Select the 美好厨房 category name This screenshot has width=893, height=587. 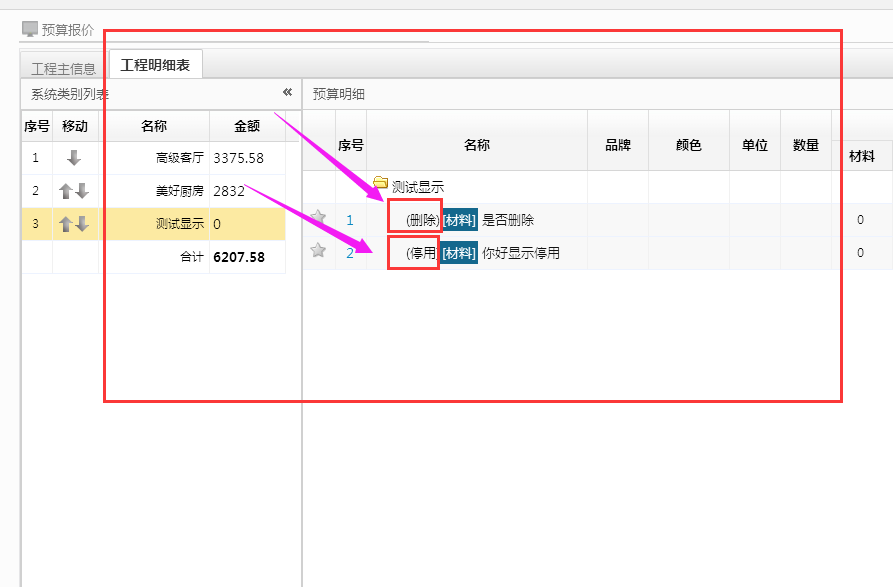(x=179, y=191)
